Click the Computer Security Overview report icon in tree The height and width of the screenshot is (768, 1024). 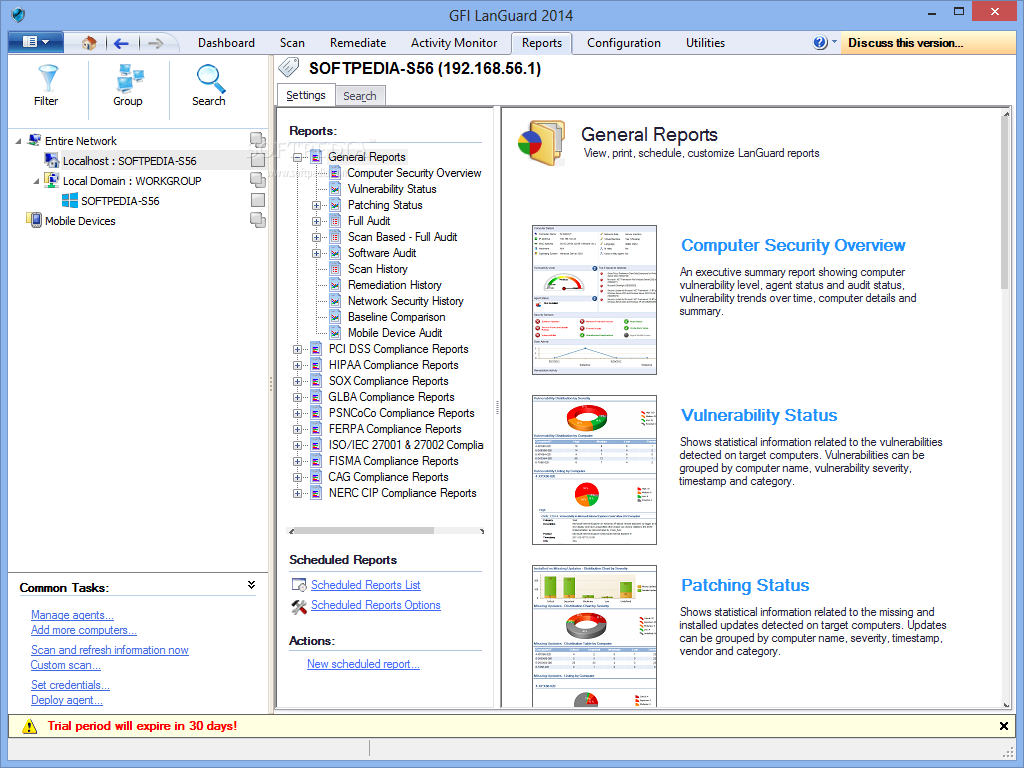pos(334,173)
